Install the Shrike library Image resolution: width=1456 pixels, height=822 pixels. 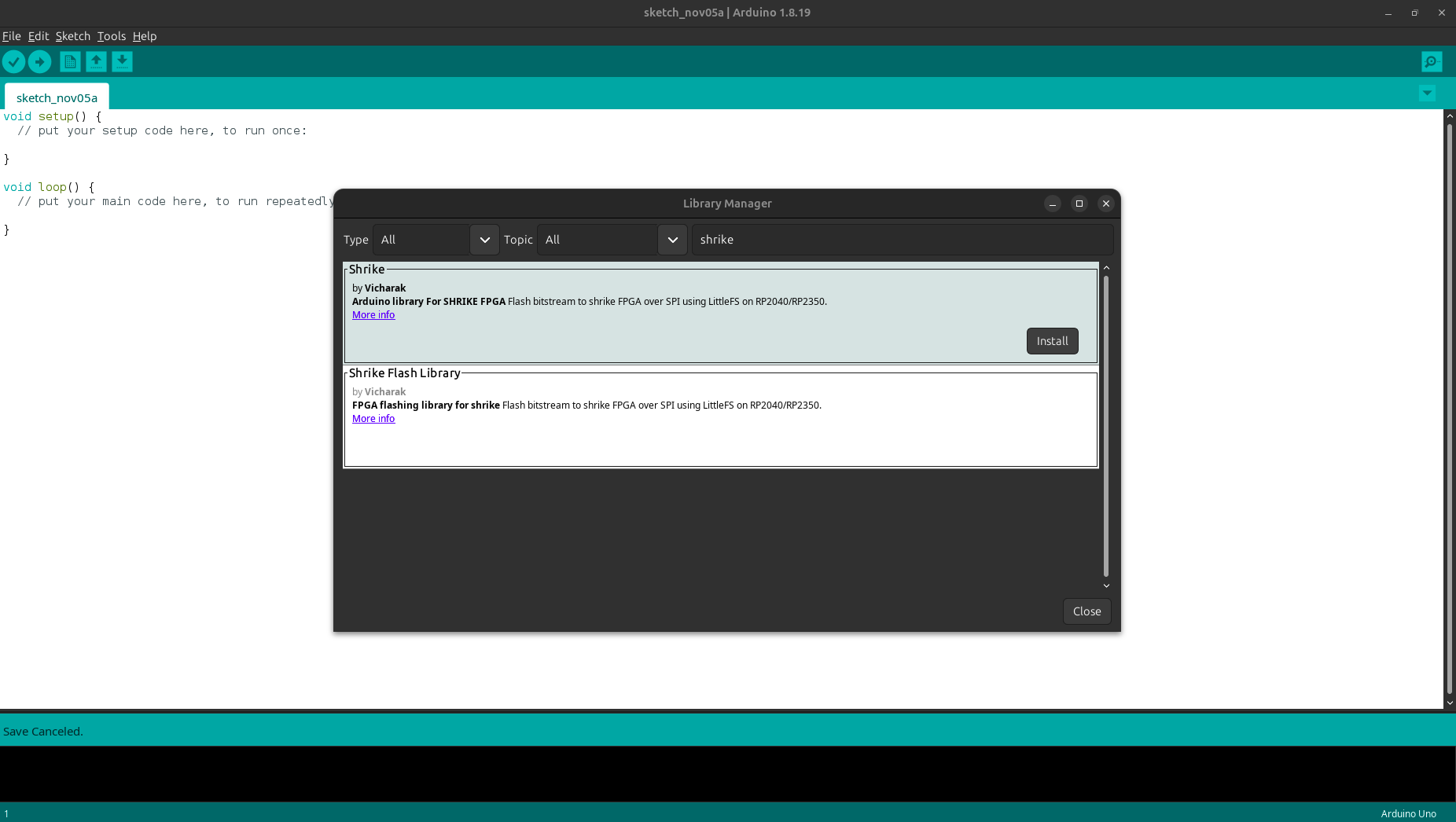(1052, 341)
